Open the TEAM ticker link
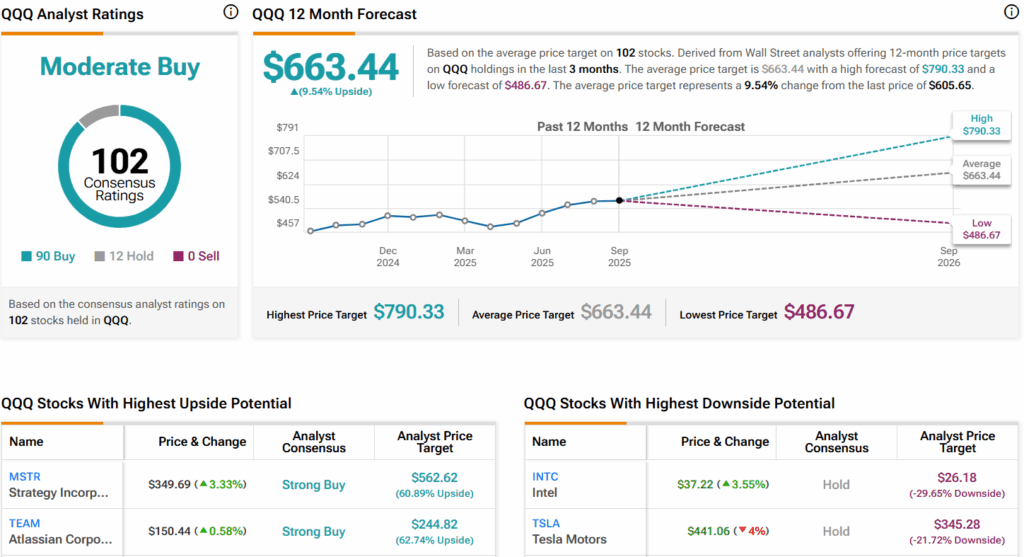The image size is (1024, 557). click(24, 523)
